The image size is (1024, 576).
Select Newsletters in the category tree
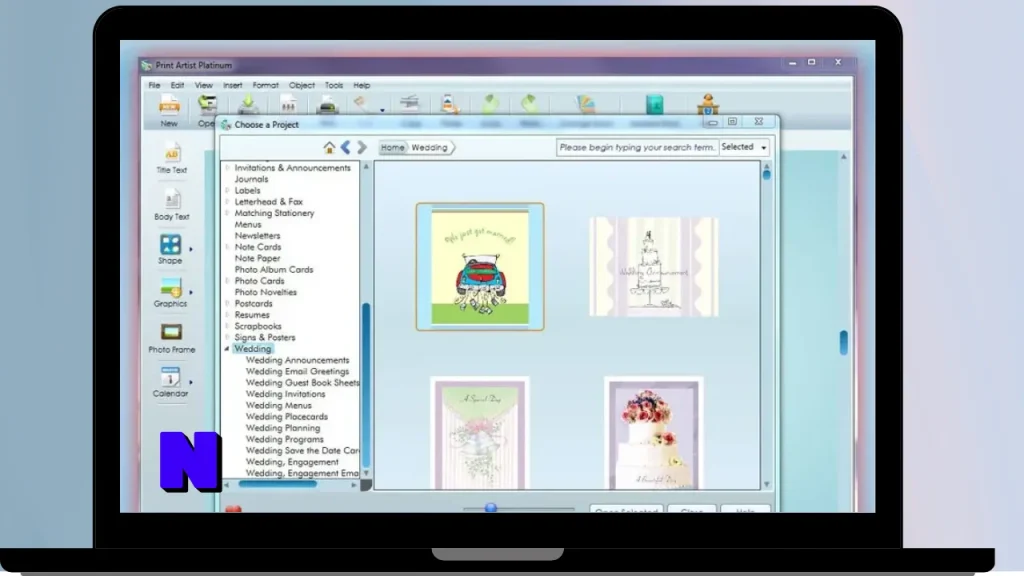pos(257,236)
